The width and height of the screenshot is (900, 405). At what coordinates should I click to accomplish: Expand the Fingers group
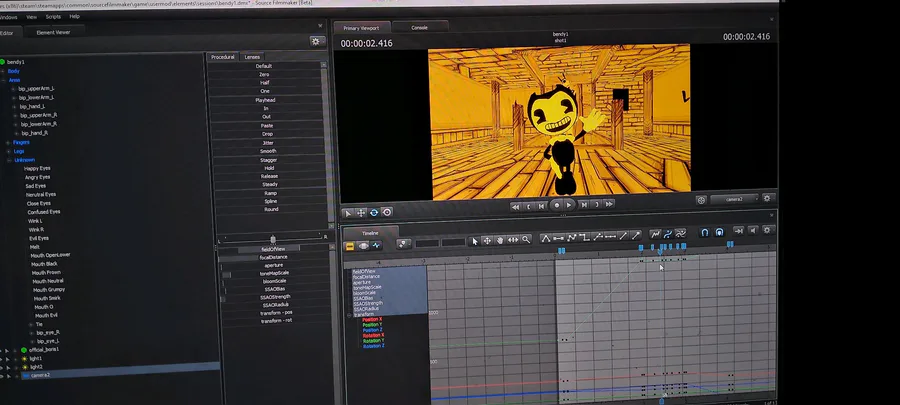pyautogui.click(x=8, y=142)
